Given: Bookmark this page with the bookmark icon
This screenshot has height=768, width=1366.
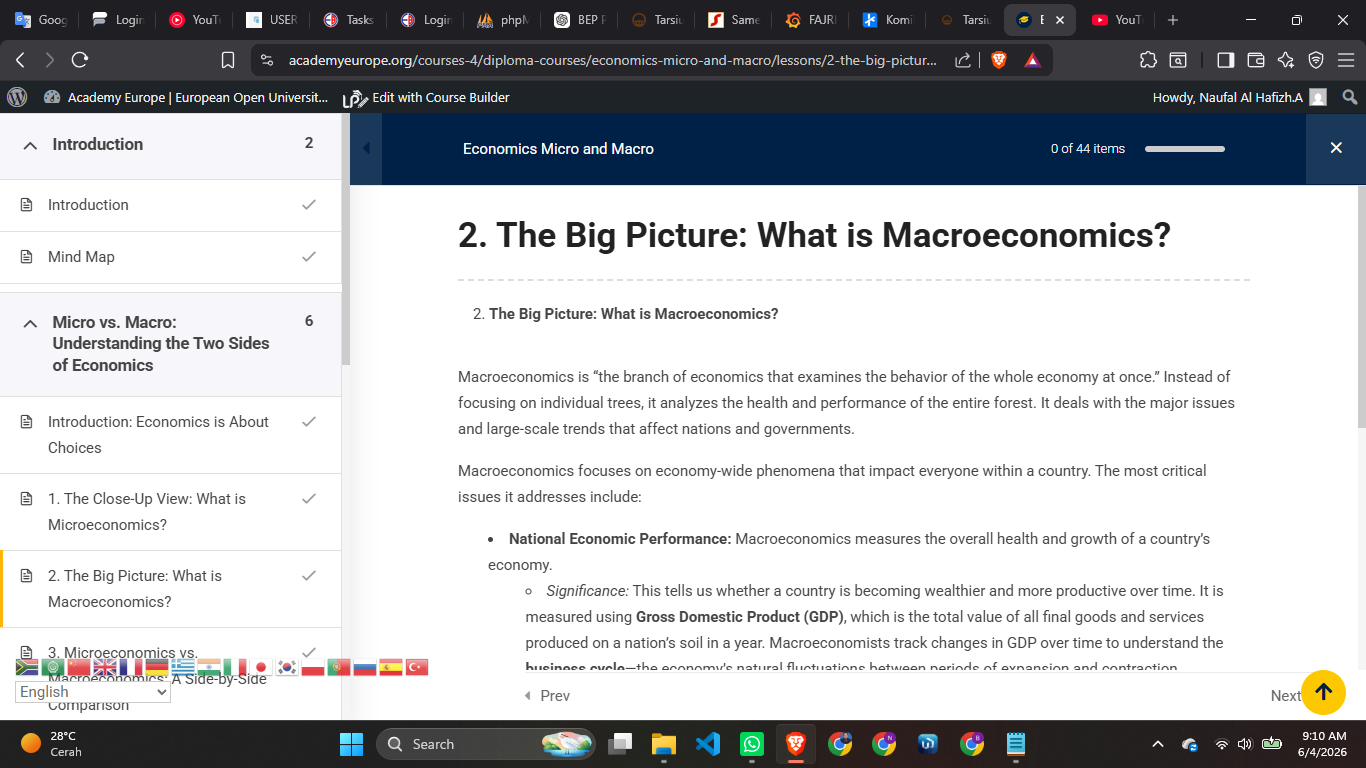Looking at the screenshot, I should 228,60.
